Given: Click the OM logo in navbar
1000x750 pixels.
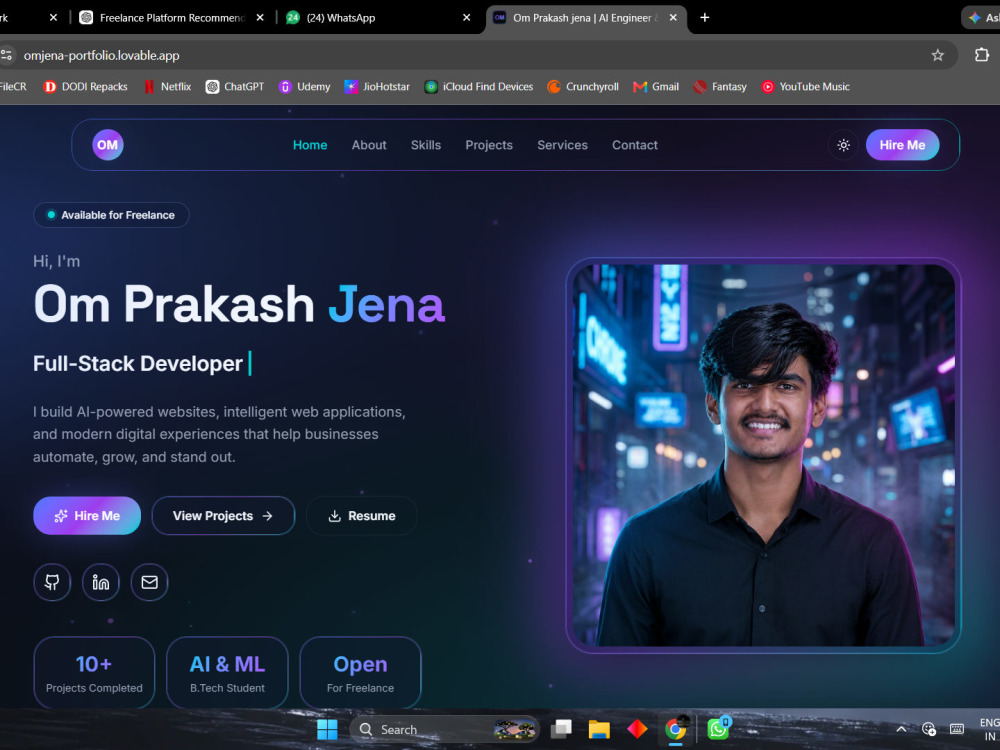Looking at the screenshot, I should (x=107, y=145).
